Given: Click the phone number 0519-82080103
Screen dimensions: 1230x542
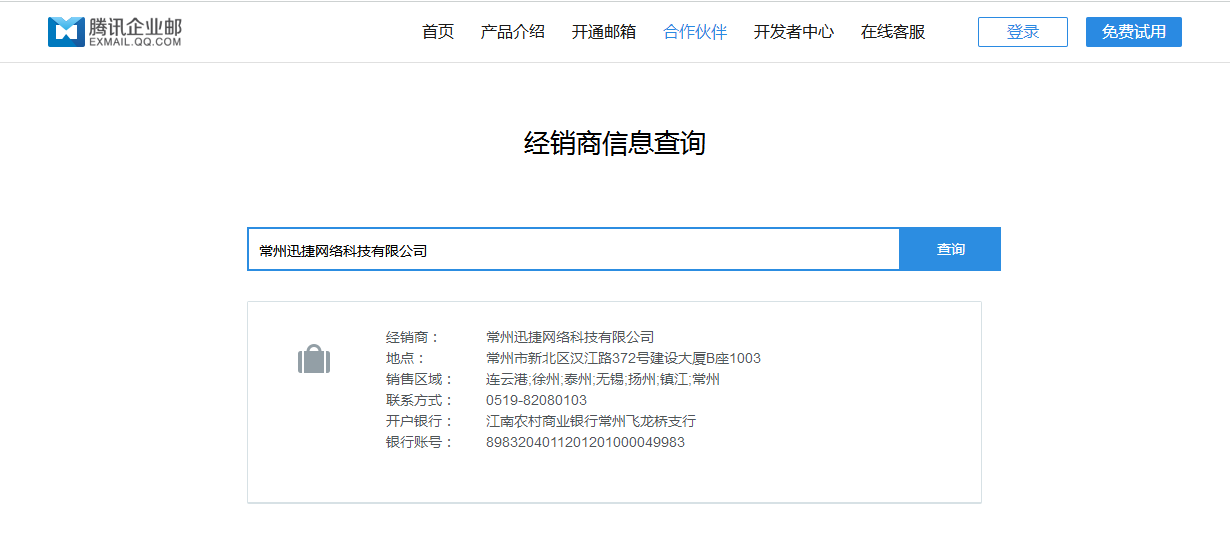Looking at the screenshot, I should (536, 400).
